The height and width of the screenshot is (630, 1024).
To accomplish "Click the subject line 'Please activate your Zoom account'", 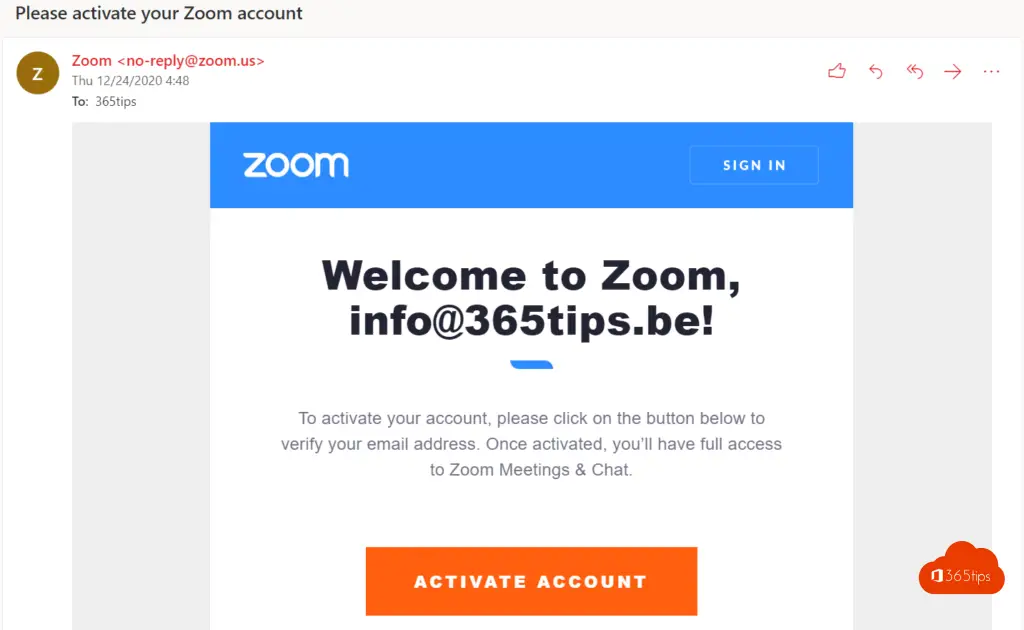I will (x=159, y=14).
